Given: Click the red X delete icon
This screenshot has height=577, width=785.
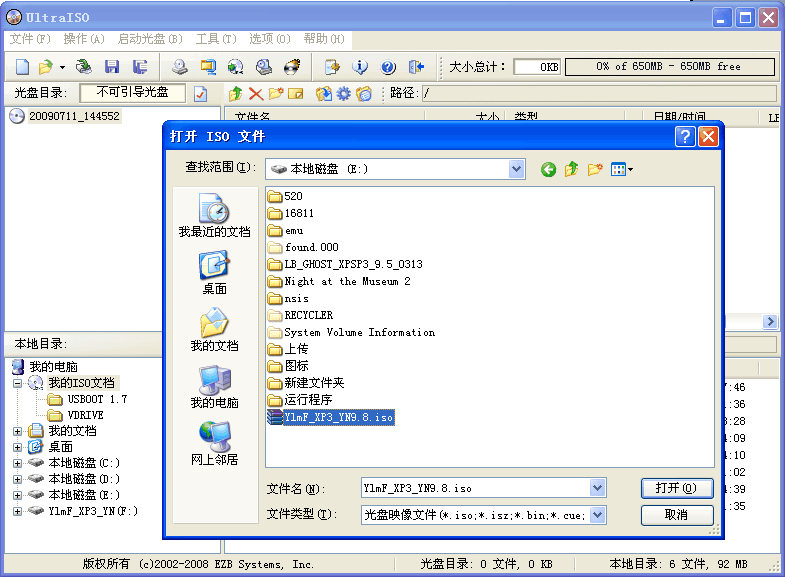Looking at the screenshot, I should point(256,94).
